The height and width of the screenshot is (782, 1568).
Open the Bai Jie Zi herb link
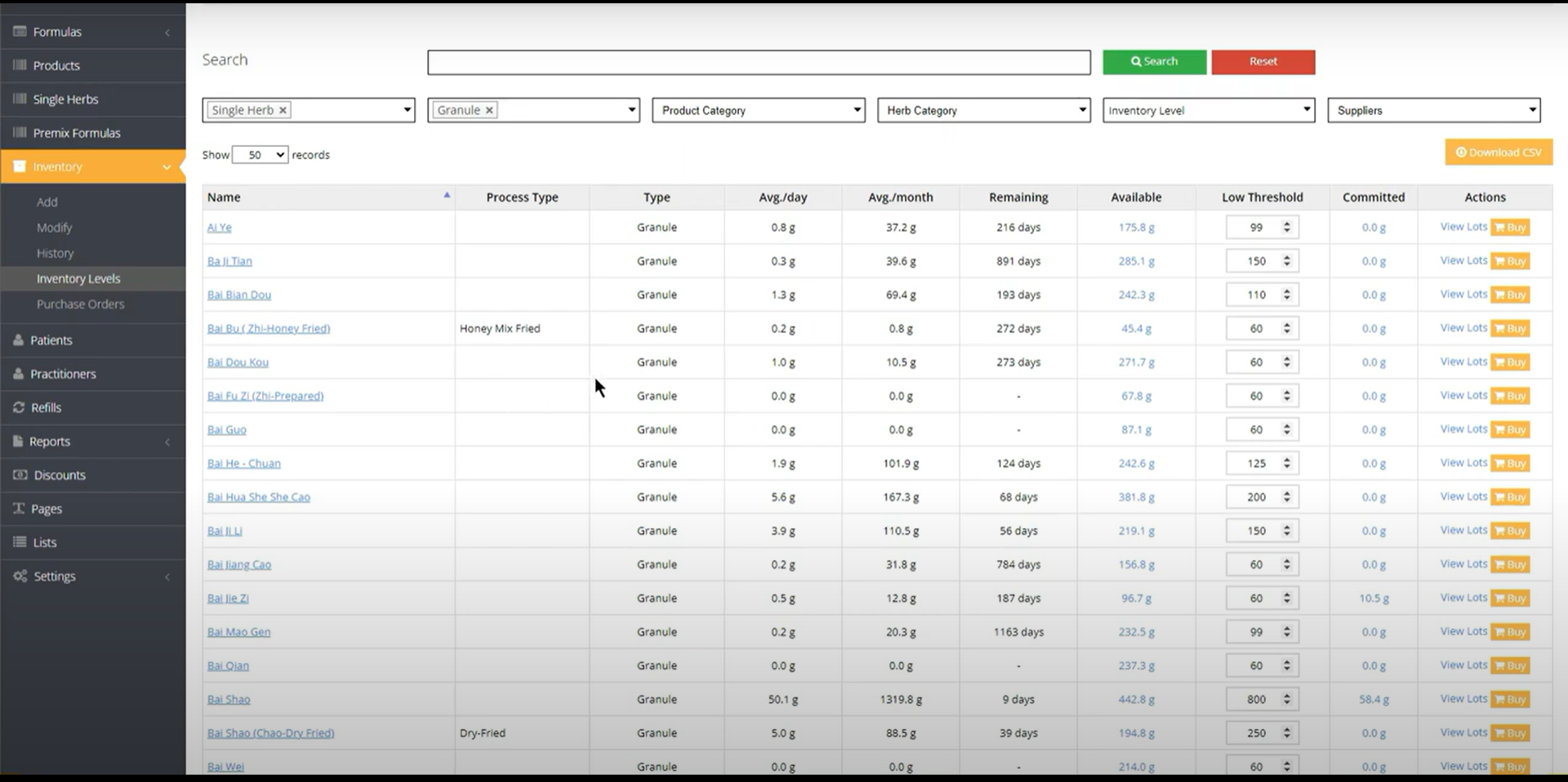click(228, 598)
